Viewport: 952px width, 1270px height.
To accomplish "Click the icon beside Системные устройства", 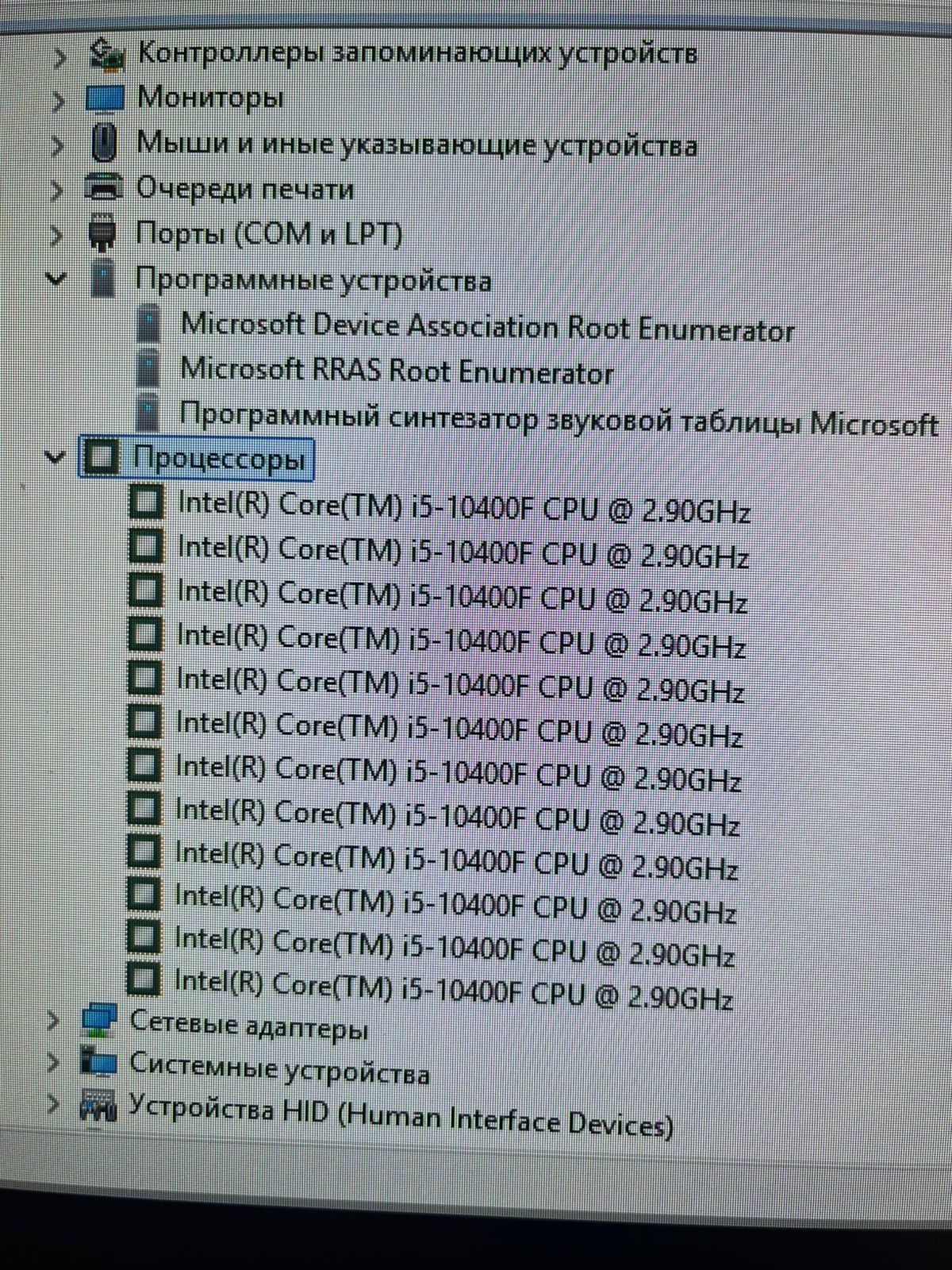I will point(99,1063).
